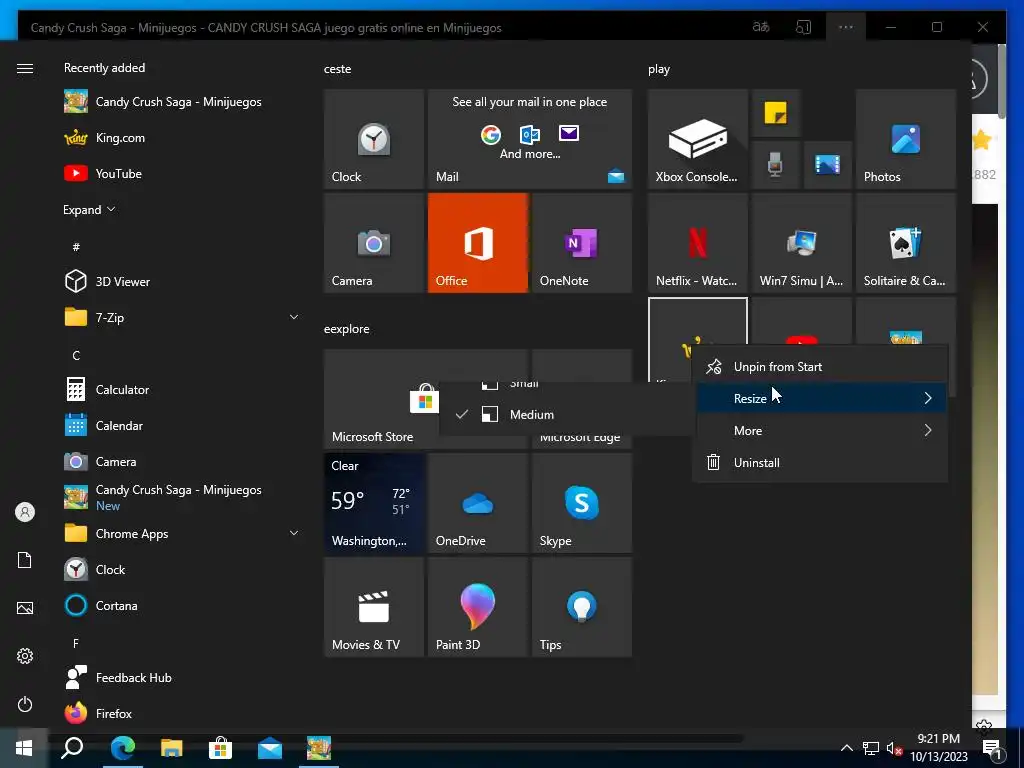This screenshot has height=768, width=1024.
Task: Show hidden system tray icons
Action: click(846, 748)
